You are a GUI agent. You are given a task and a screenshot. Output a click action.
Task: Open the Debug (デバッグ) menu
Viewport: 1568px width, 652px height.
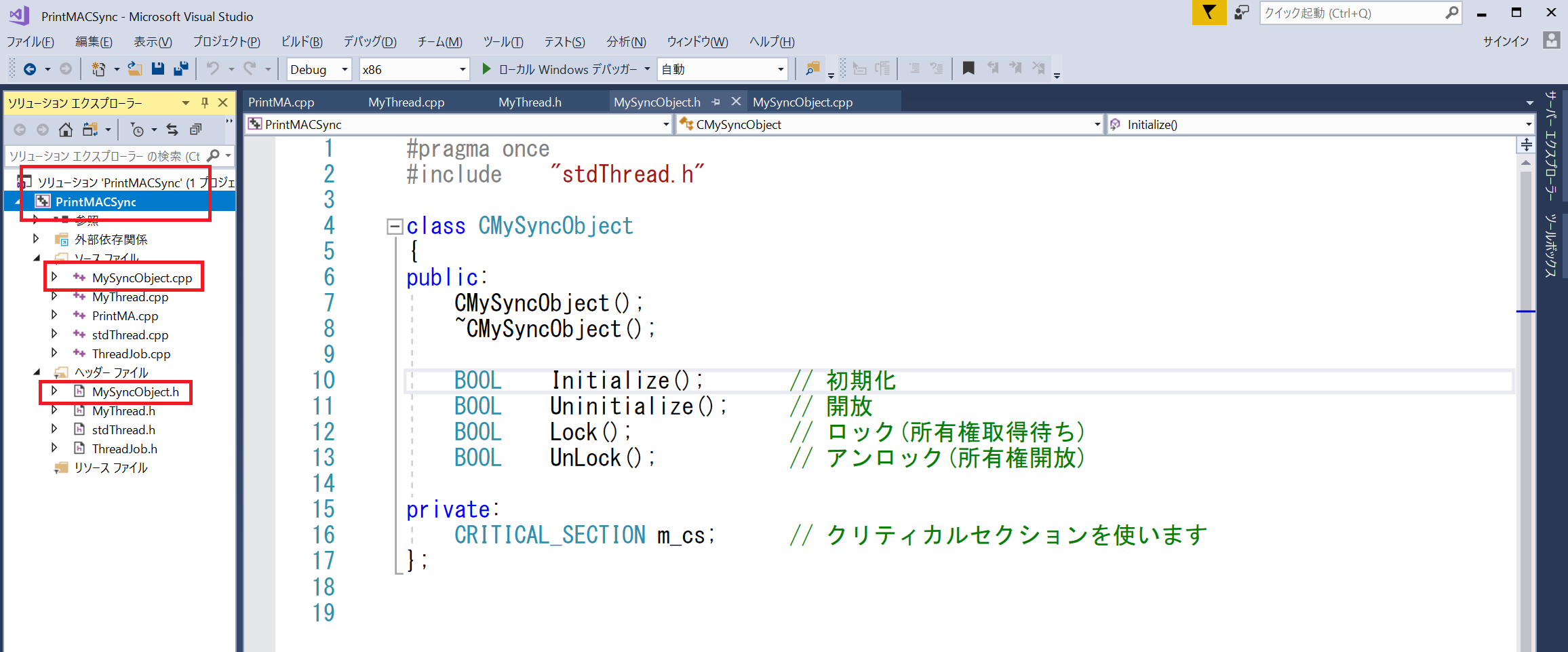click(370, 42)
